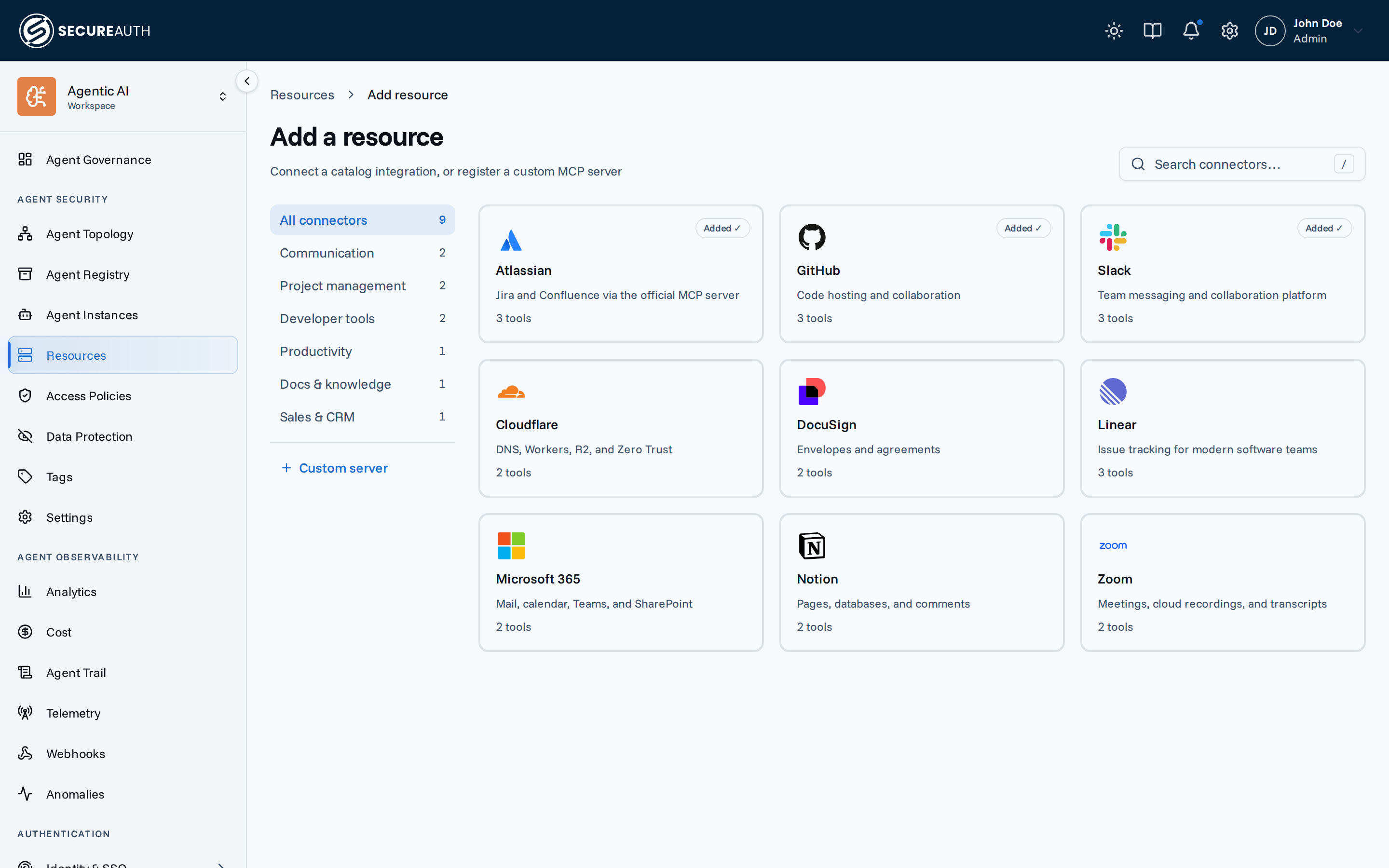Collapse the sidebar with the chevron button
1389x868 pixels.
click(x=247, y=81)
